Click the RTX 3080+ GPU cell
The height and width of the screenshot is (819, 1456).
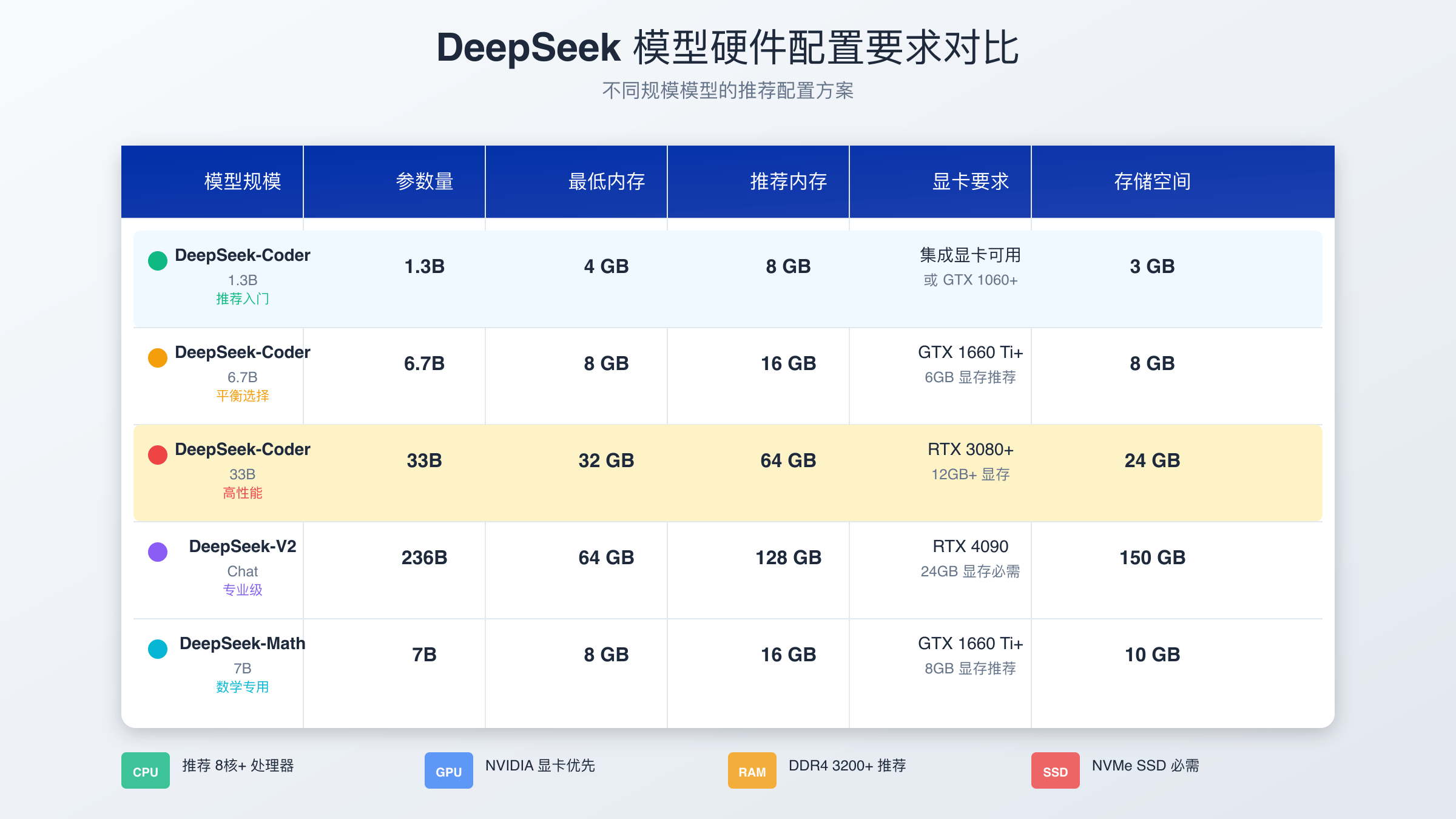point(971,449)
